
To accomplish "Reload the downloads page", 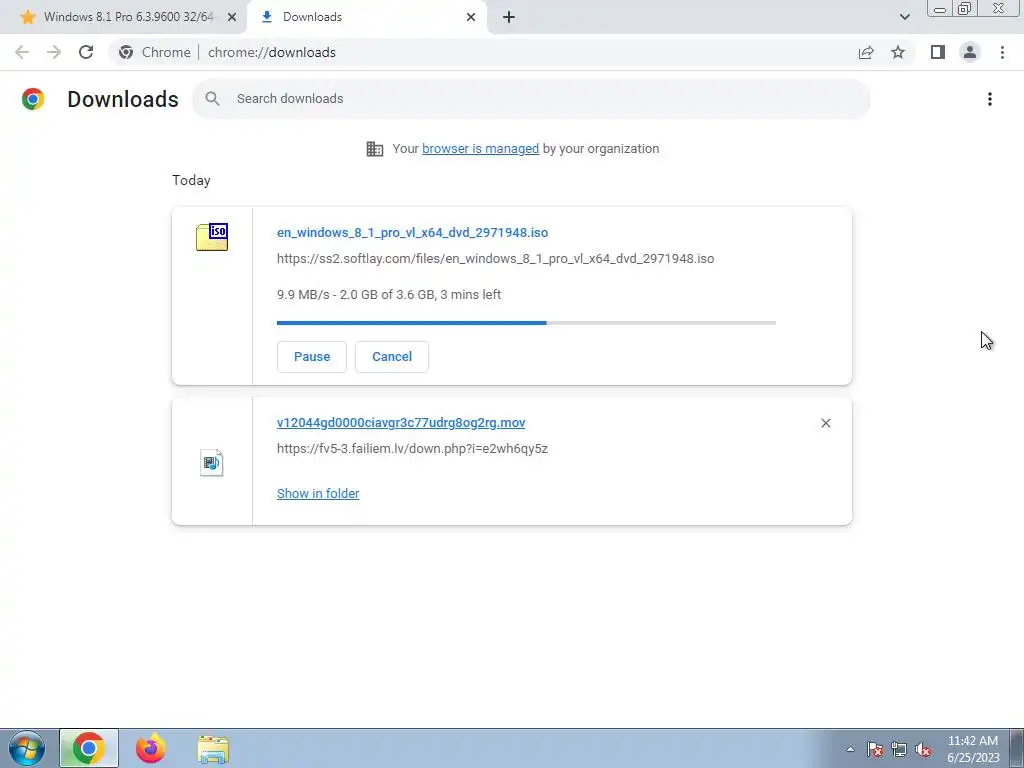I will (86, 52).
